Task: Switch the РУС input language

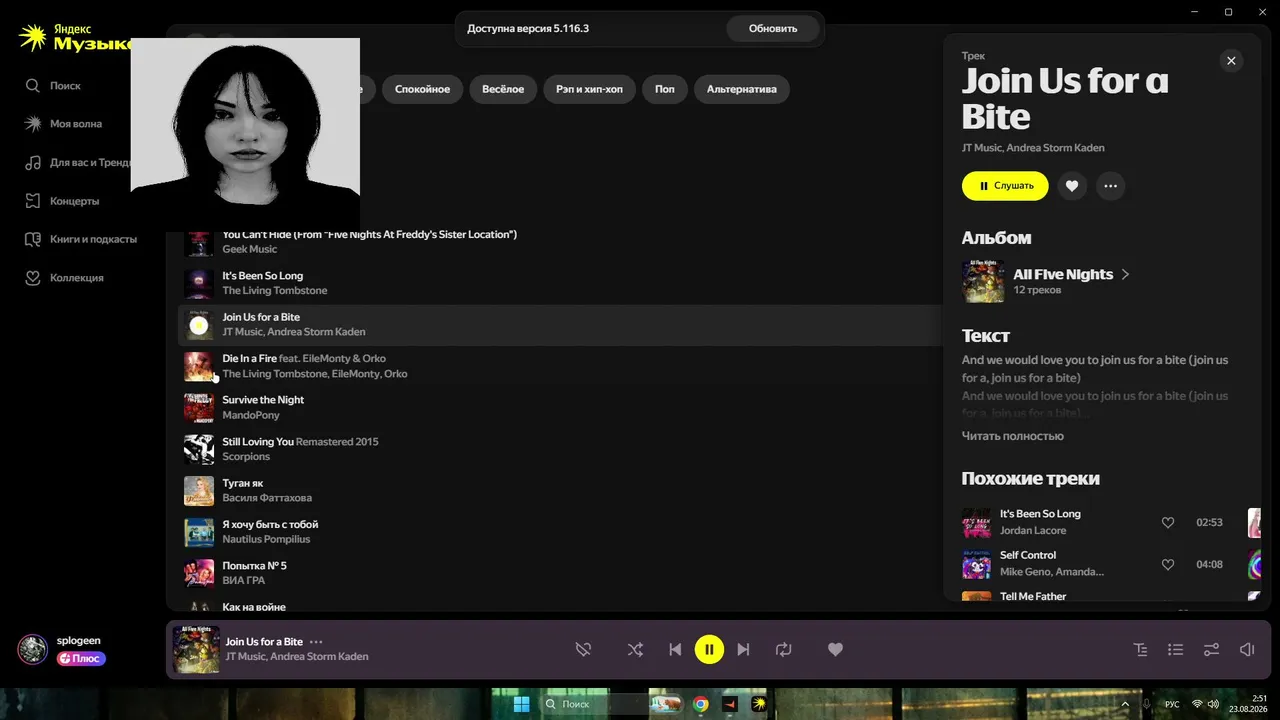Action: click(1172, 704)
